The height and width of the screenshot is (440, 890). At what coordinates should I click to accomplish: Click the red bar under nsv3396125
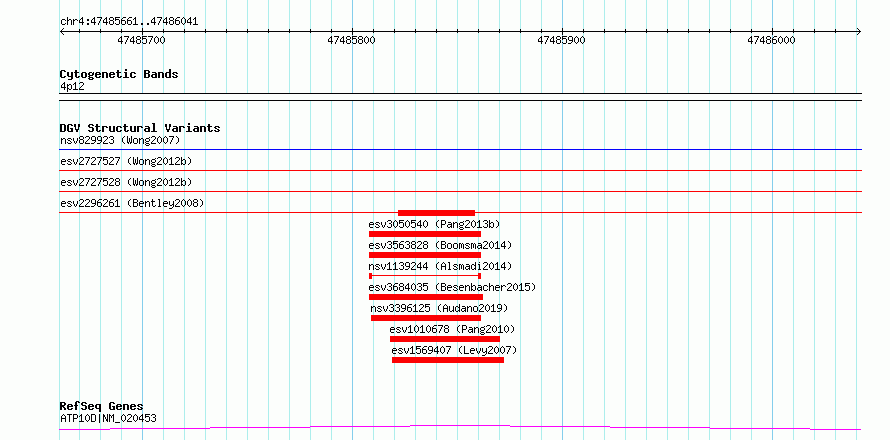426,318
